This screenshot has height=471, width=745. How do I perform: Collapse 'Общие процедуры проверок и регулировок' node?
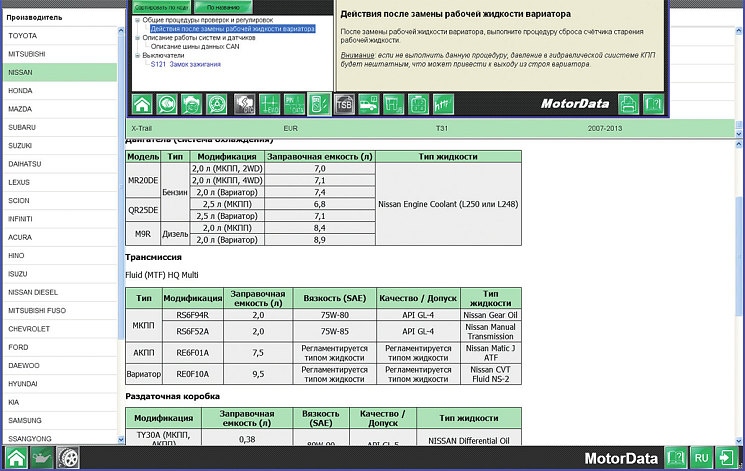coord(137,20)
